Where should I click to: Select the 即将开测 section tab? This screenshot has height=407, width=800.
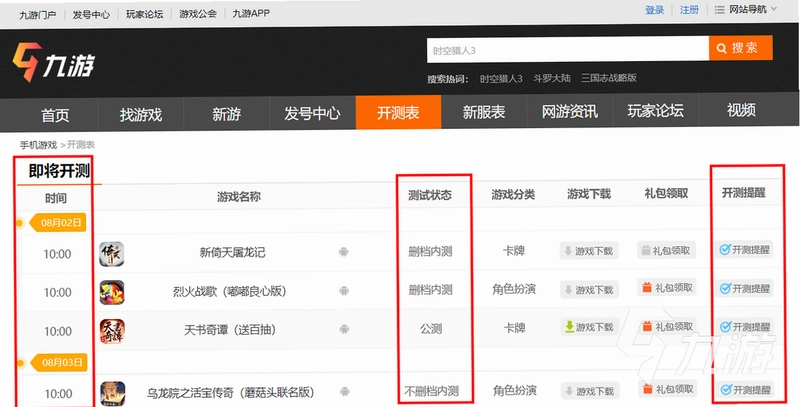(x=59, y=171)
